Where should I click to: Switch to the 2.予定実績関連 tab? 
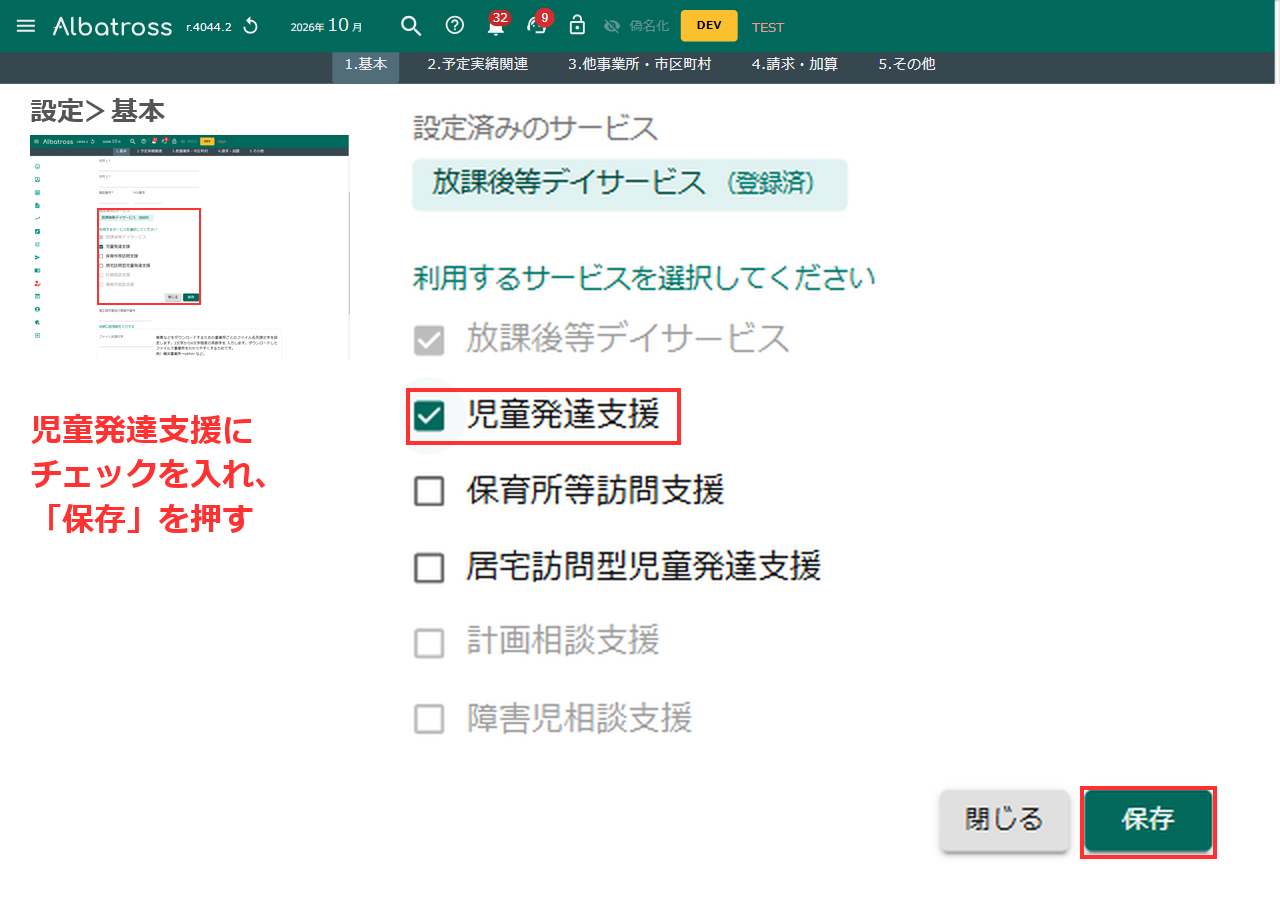(x=478, y=64)
